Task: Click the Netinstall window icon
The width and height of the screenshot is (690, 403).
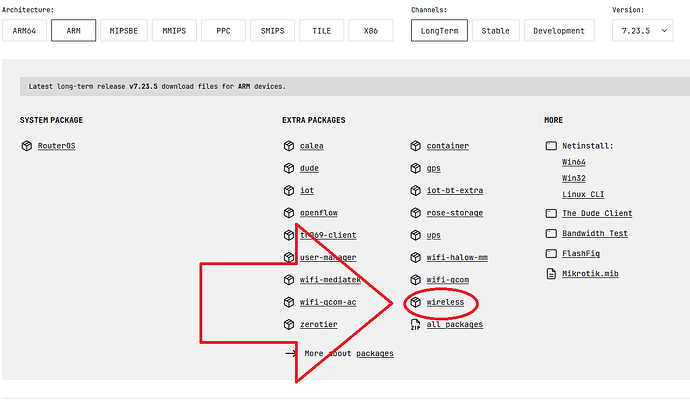Action: pos(551,146)
